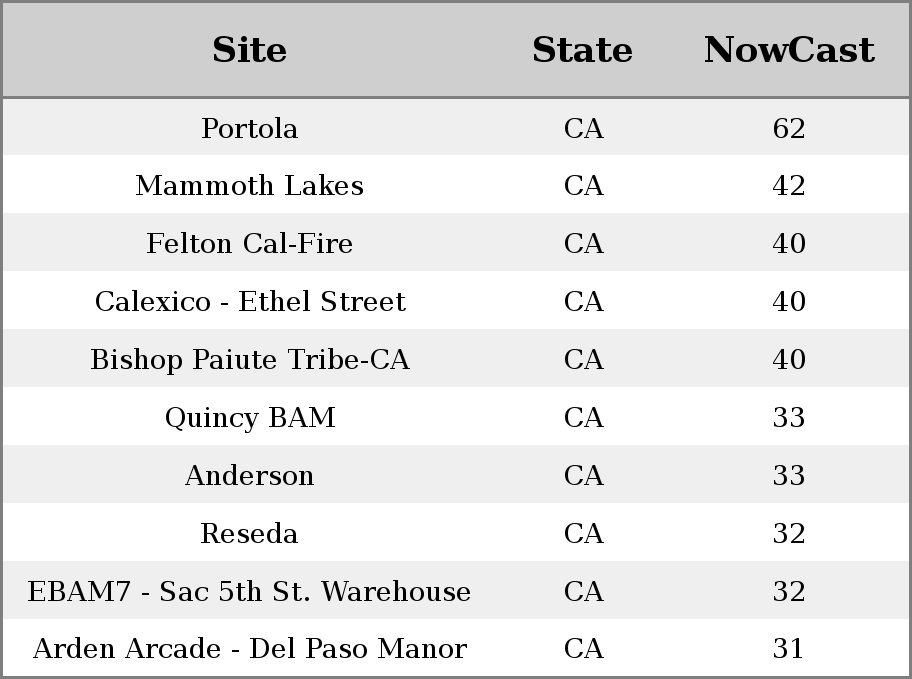Click EBAM7 - Sac 5th St. Warehouse
This screenshot has width=912, height=679.
click(250, 591)
